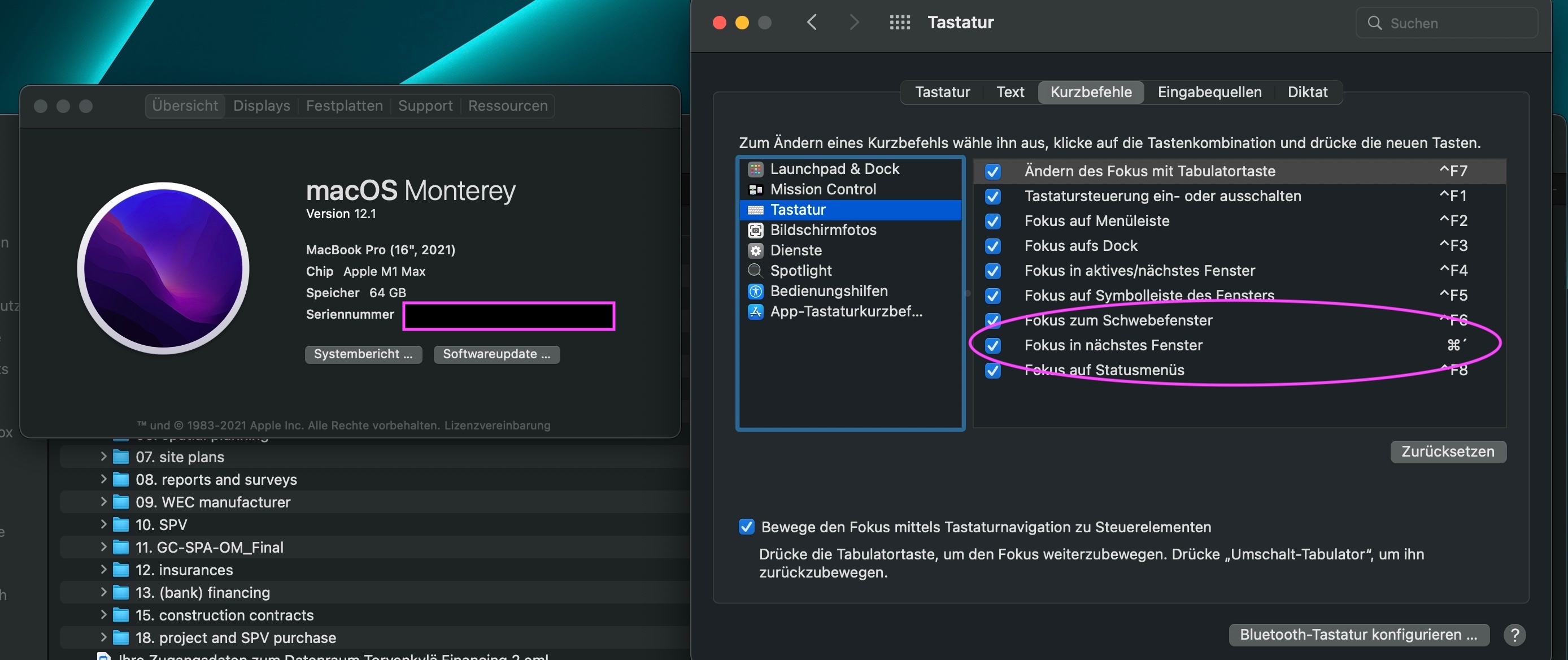
Task: Select the Mission Control category icon
Action: [755, 189]
